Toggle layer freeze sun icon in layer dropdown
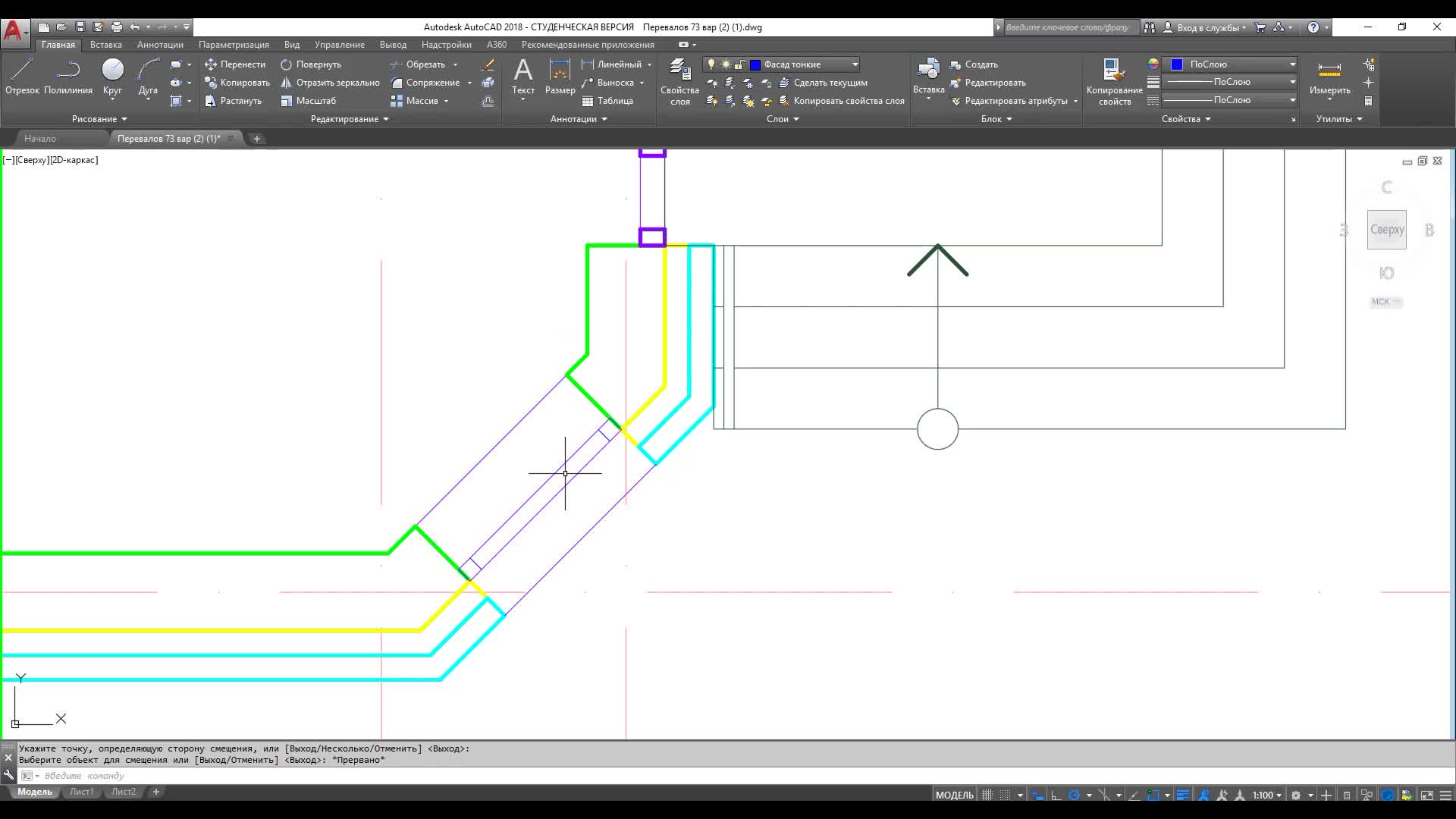 [726, 64]
